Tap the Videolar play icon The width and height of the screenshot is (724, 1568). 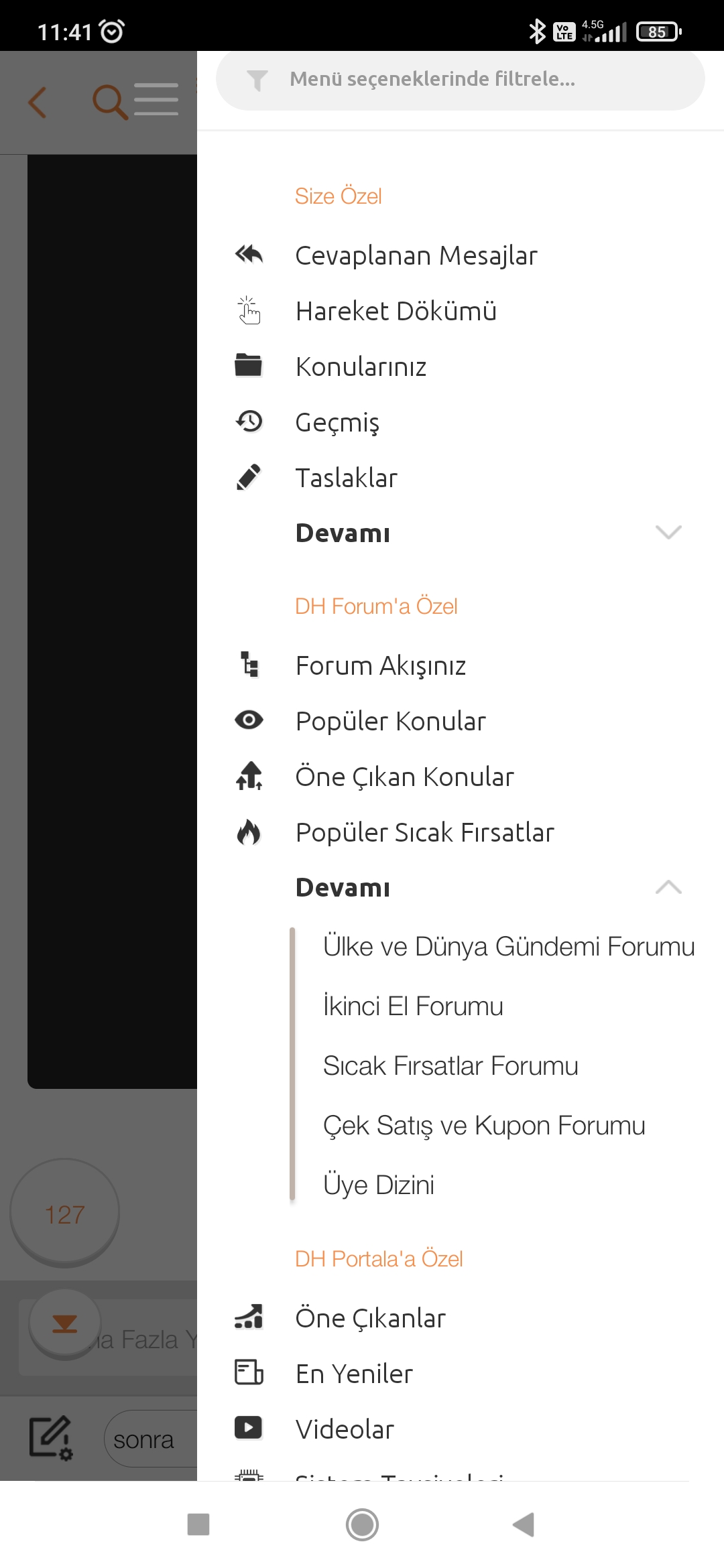[x=249, y=1428]
